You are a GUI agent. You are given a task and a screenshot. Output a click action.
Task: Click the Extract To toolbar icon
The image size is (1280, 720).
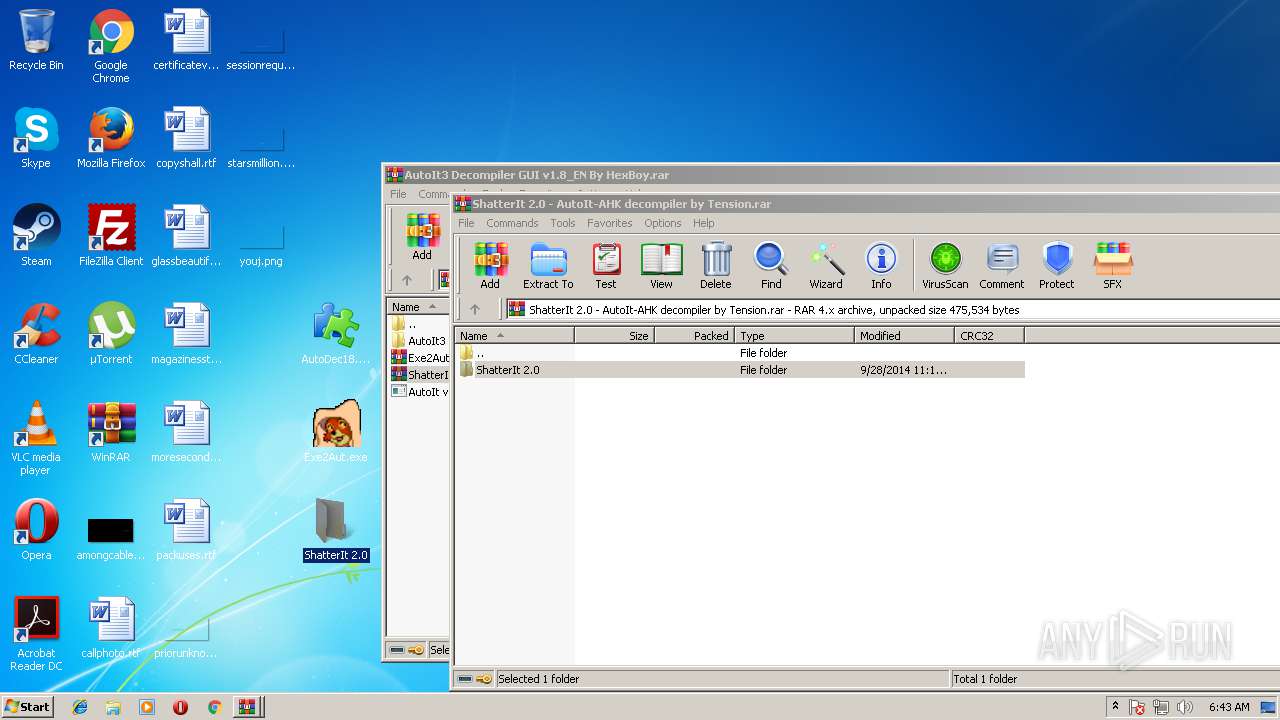pos(548,266)
